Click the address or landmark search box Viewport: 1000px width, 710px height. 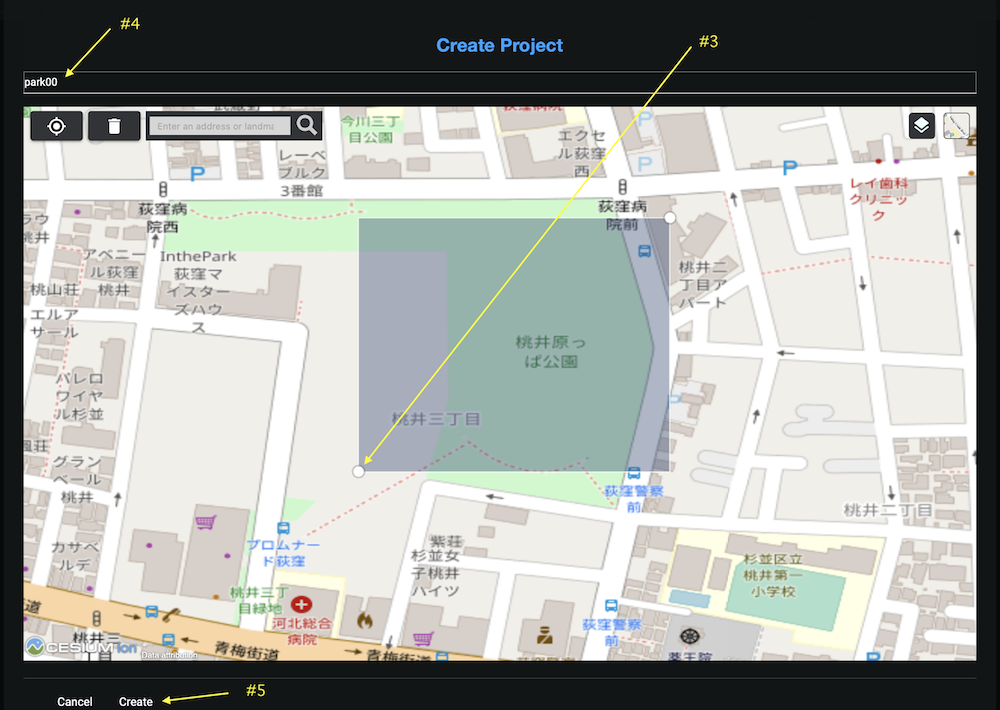coord(218,125)
